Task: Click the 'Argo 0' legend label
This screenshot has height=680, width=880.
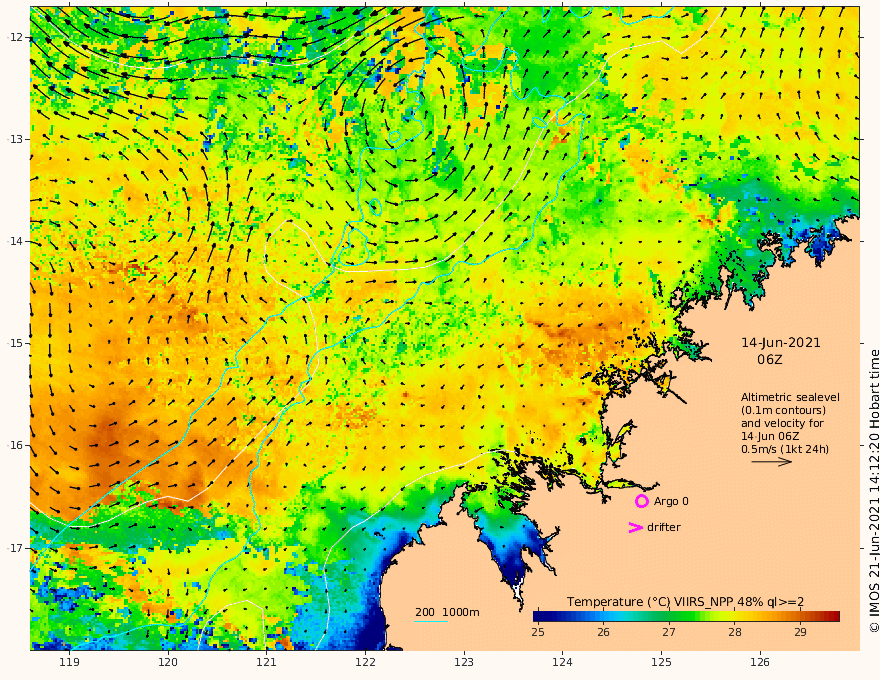Action: (671, 501)
